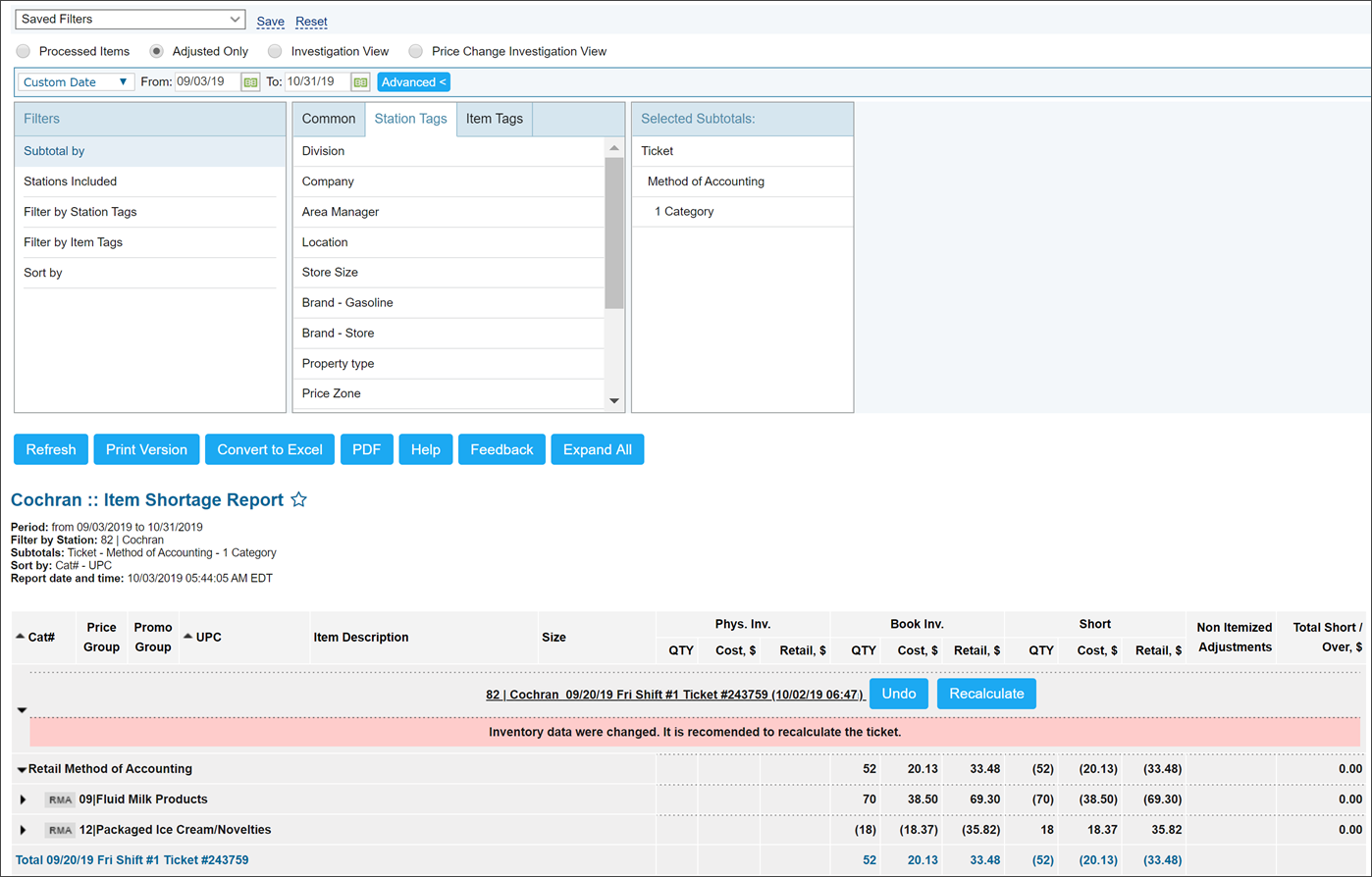Click the RMA icon beside Packaged Ice Cream/Novelties
Screen dimensions: 1372x877
point(59,829)
